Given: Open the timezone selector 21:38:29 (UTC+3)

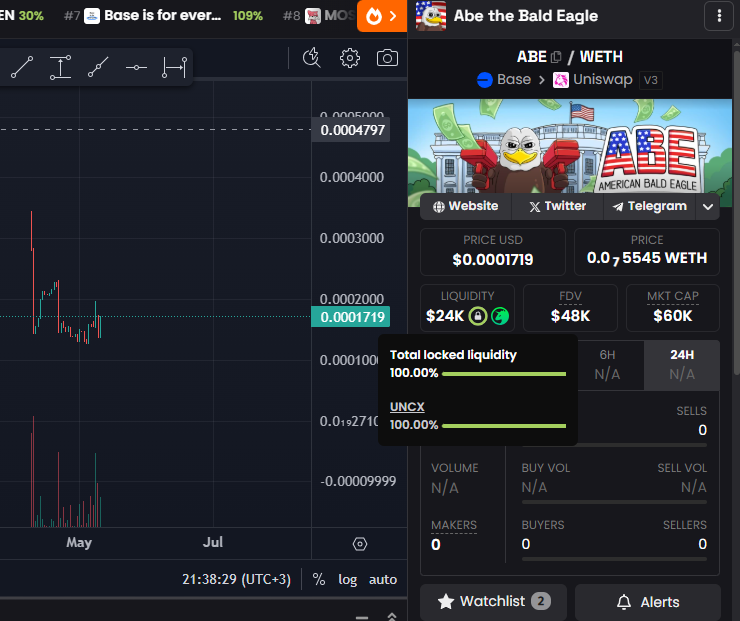Looking at the screenshot, I should (x=236, y=579).
